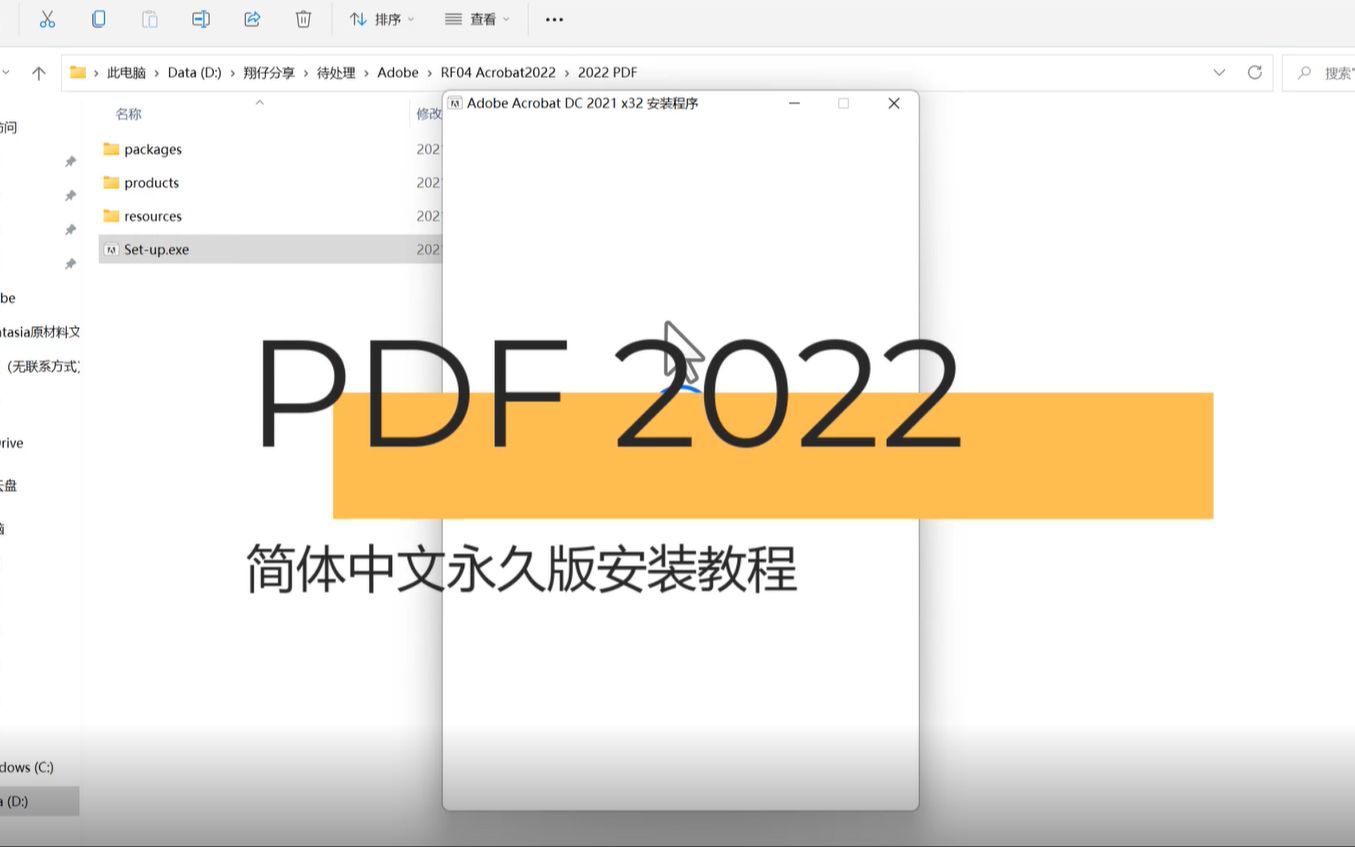Go up one folder with the up arrow

[x=39, y=72]
